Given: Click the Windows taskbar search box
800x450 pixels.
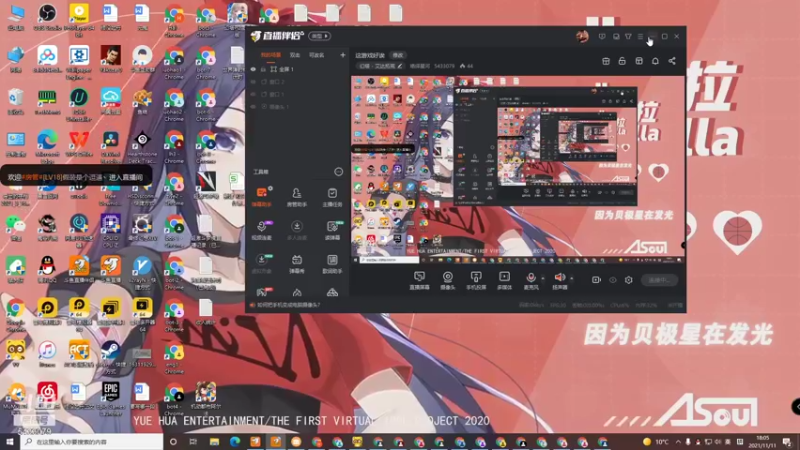Looking at the screenshot, I should point(92,442).
